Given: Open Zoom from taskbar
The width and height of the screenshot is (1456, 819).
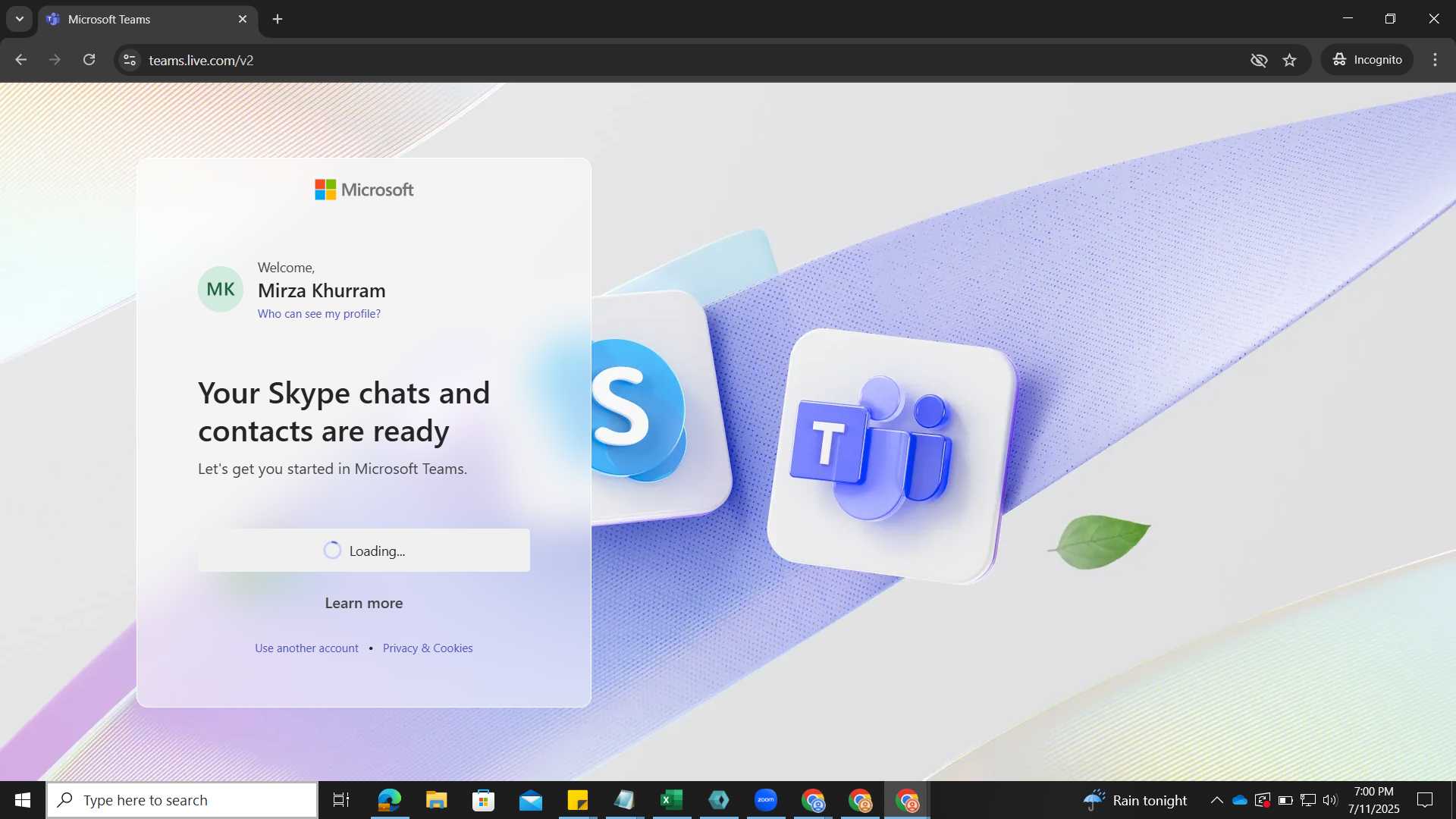Looking at the screenshot, I should (x=766, y=800).
